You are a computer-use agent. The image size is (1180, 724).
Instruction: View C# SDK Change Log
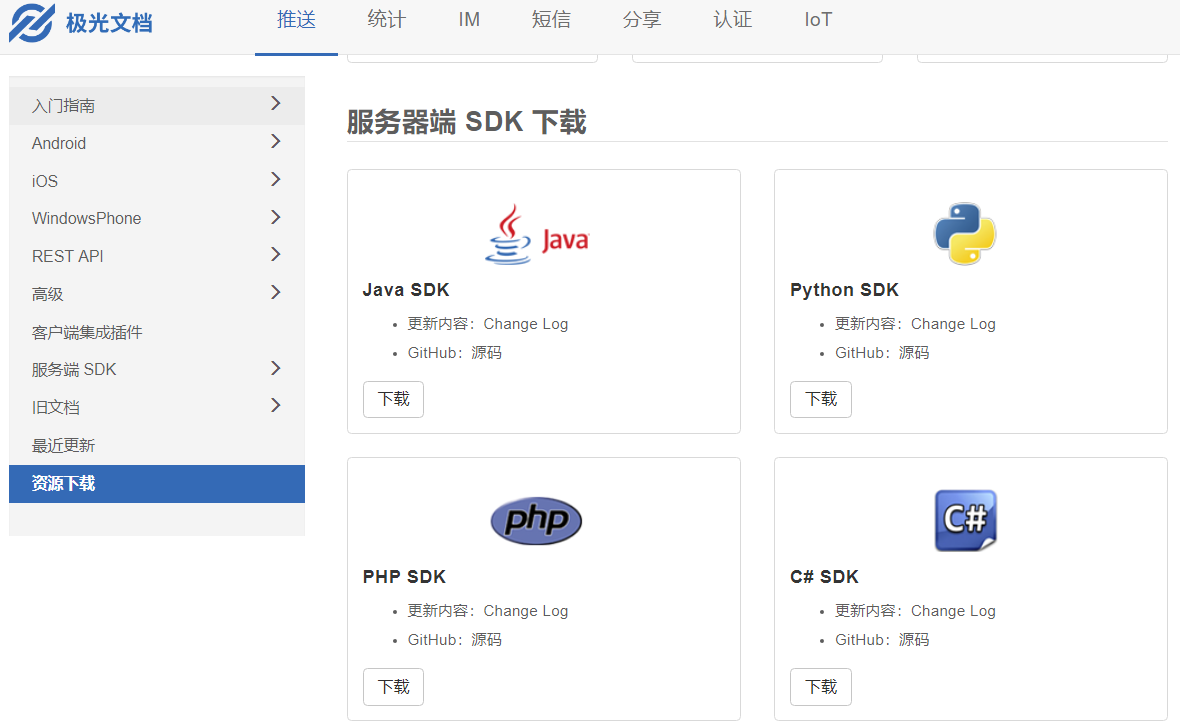click(953, 611)
